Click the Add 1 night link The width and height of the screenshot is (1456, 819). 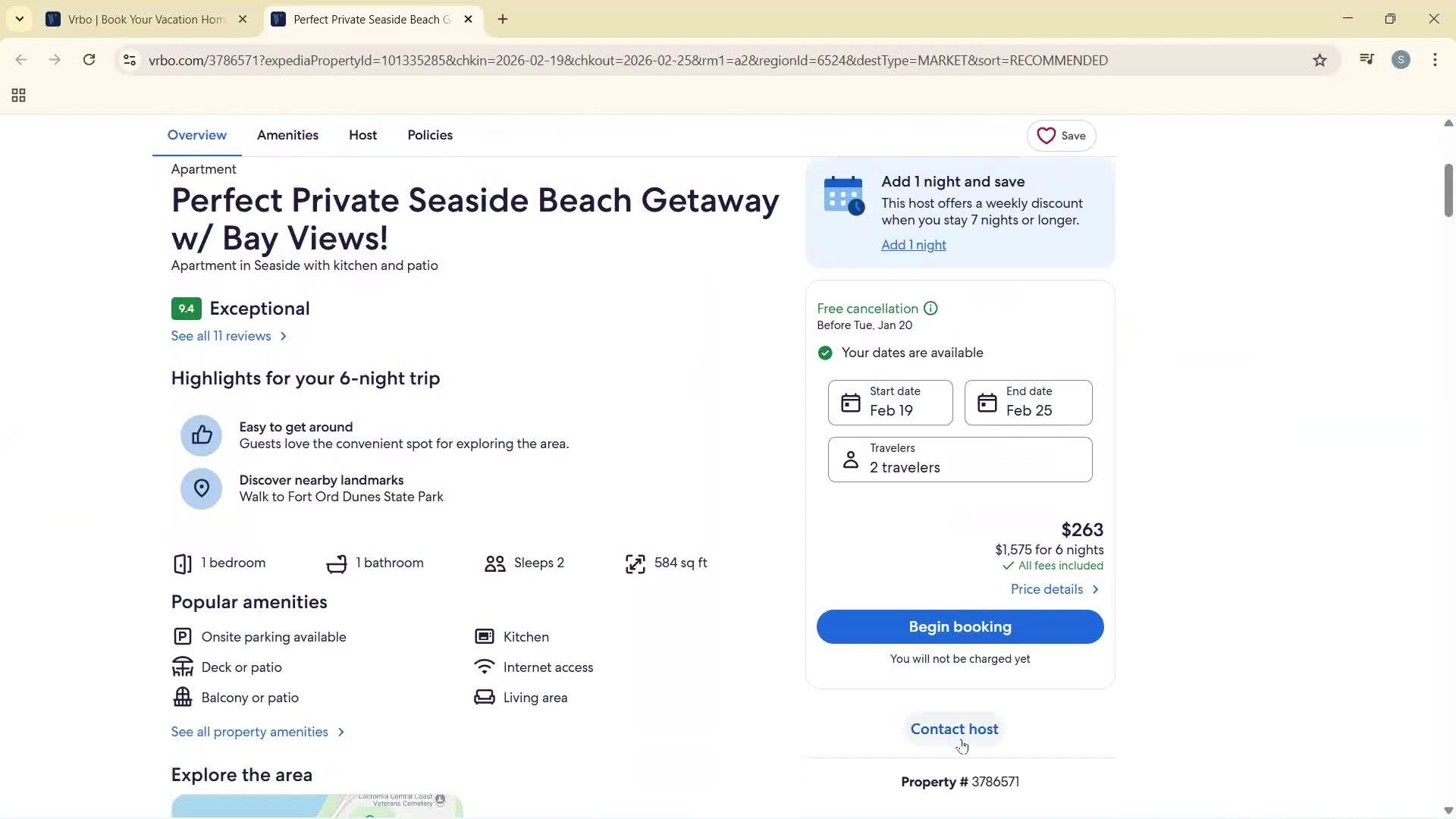pos(913,245)
